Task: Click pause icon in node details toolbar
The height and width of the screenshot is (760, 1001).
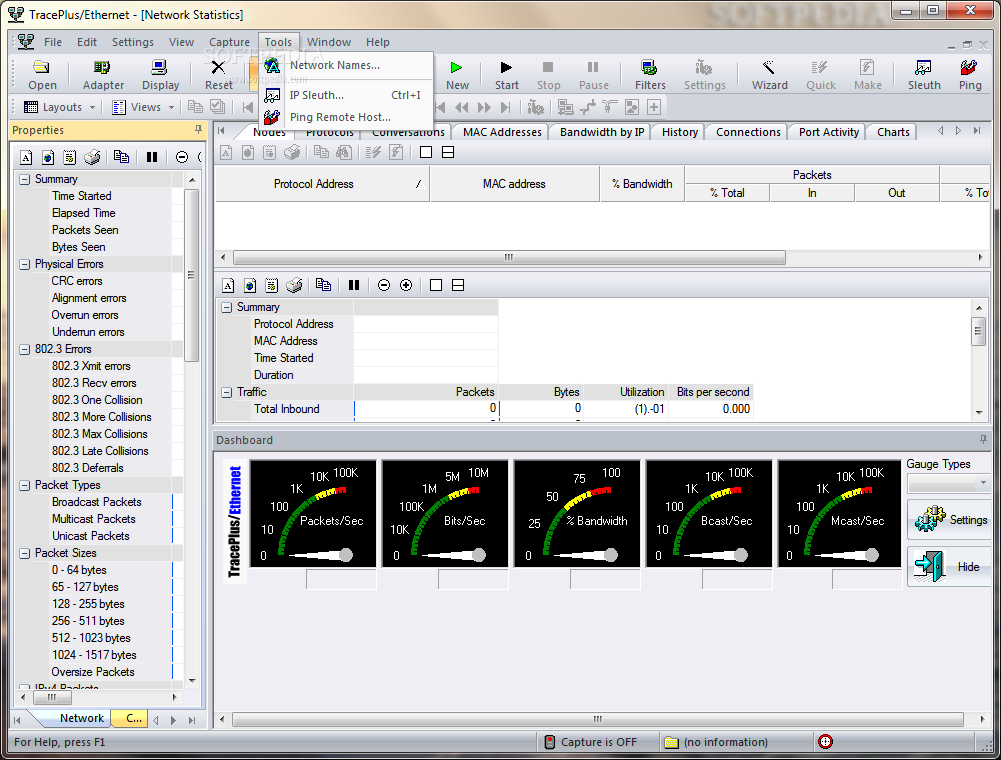Action: coord(354,285)
